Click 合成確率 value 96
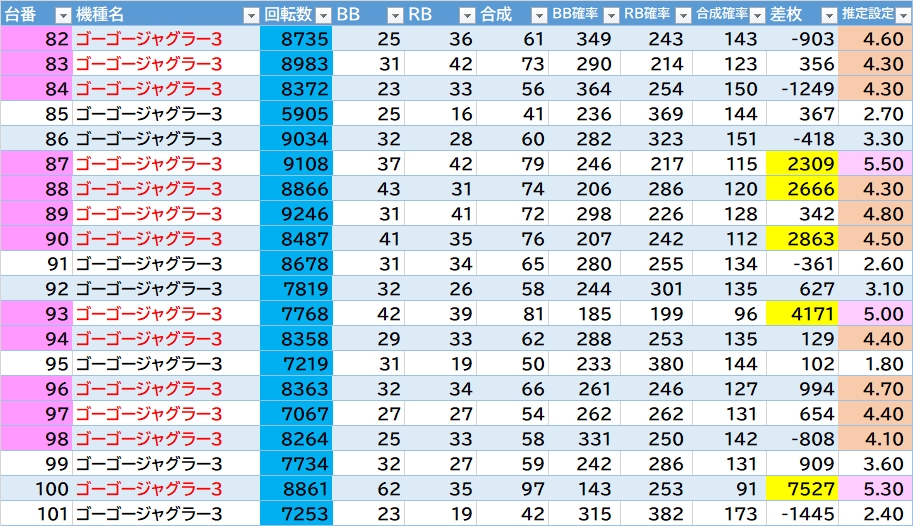The width and height of the screenshot is (913, 526). 729,314
